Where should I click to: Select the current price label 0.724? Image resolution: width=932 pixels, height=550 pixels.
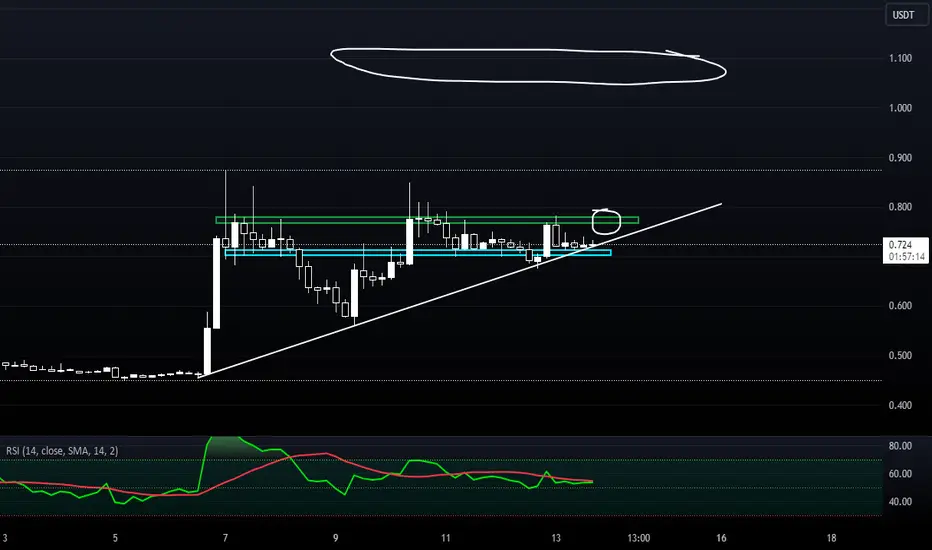900,245
